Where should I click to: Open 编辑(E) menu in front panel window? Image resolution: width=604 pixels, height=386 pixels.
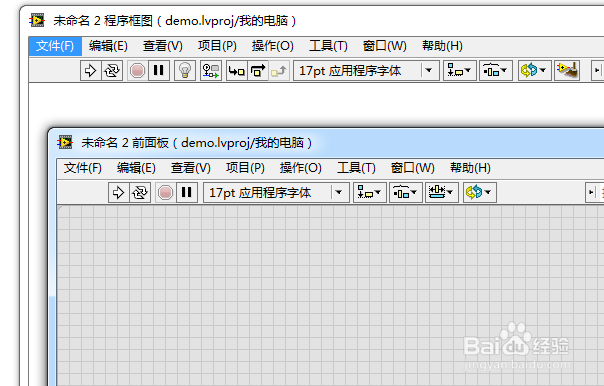pos(136,168)
